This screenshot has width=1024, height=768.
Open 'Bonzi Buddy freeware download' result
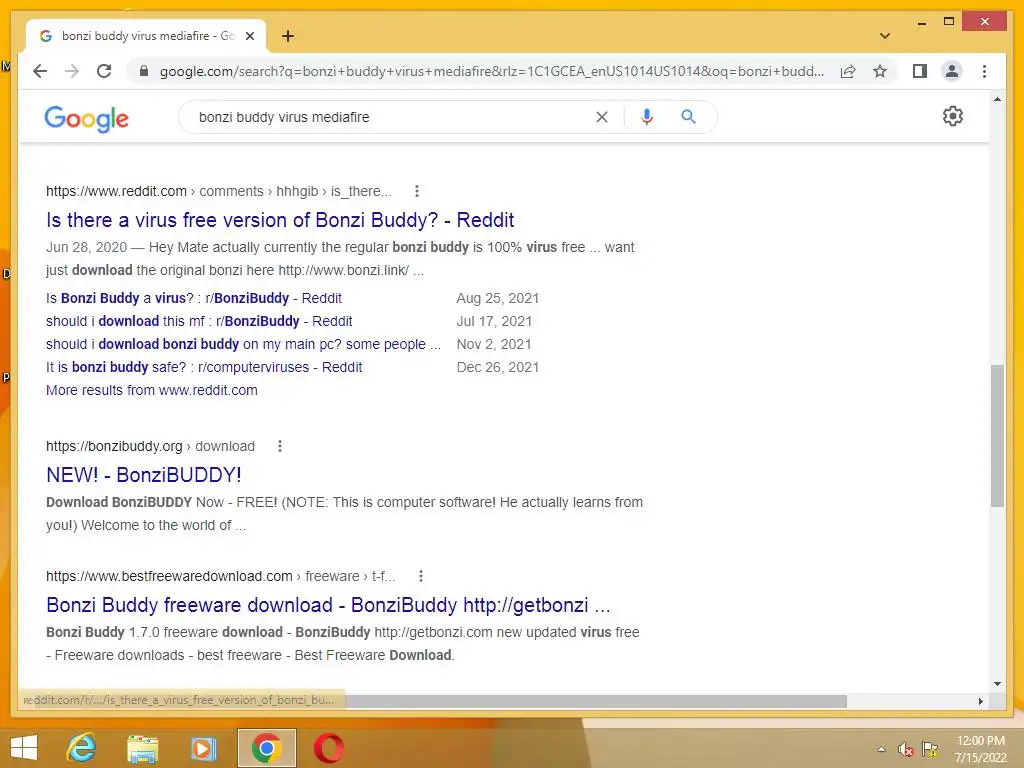coord(328,605)
